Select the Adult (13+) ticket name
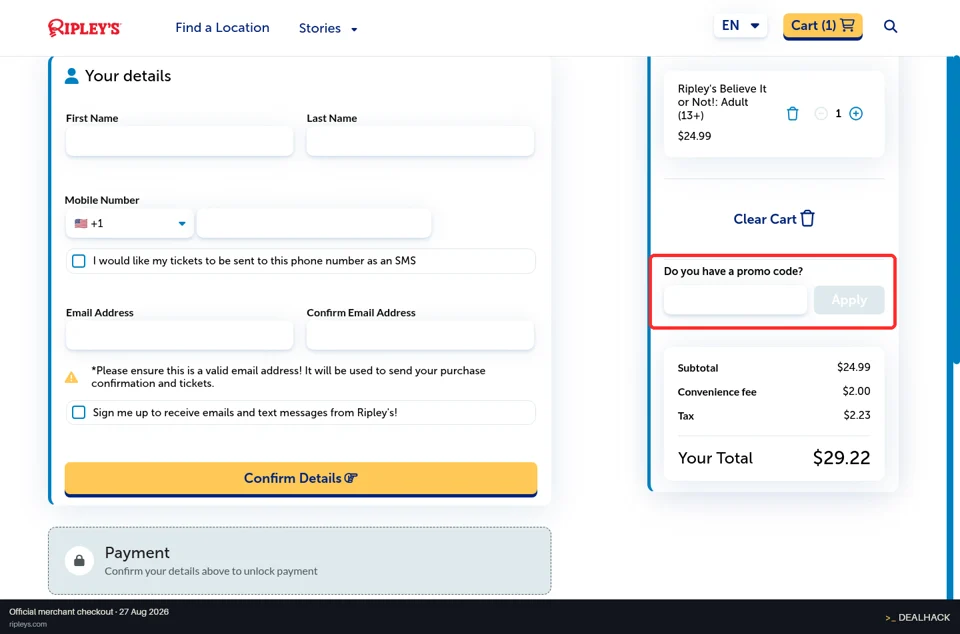 click(722, 102)
